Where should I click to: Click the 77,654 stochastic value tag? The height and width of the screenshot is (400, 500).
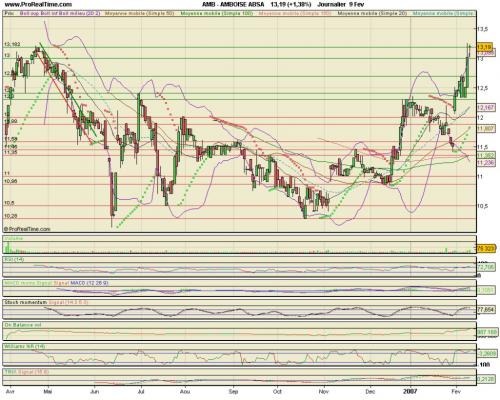(486, 309)
